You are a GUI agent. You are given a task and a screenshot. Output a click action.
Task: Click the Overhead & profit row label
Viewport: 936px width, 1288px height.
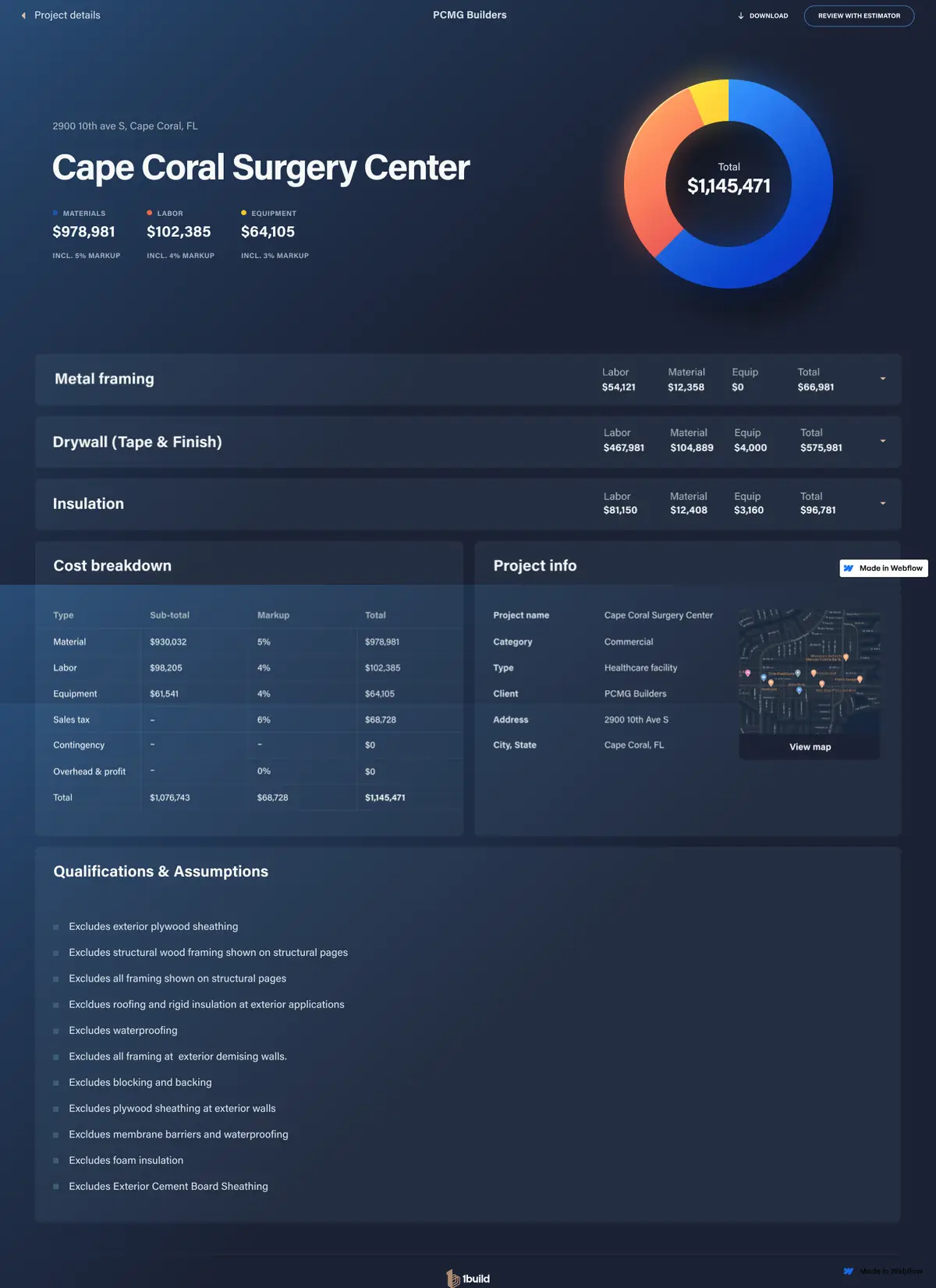tap(89, 772)
